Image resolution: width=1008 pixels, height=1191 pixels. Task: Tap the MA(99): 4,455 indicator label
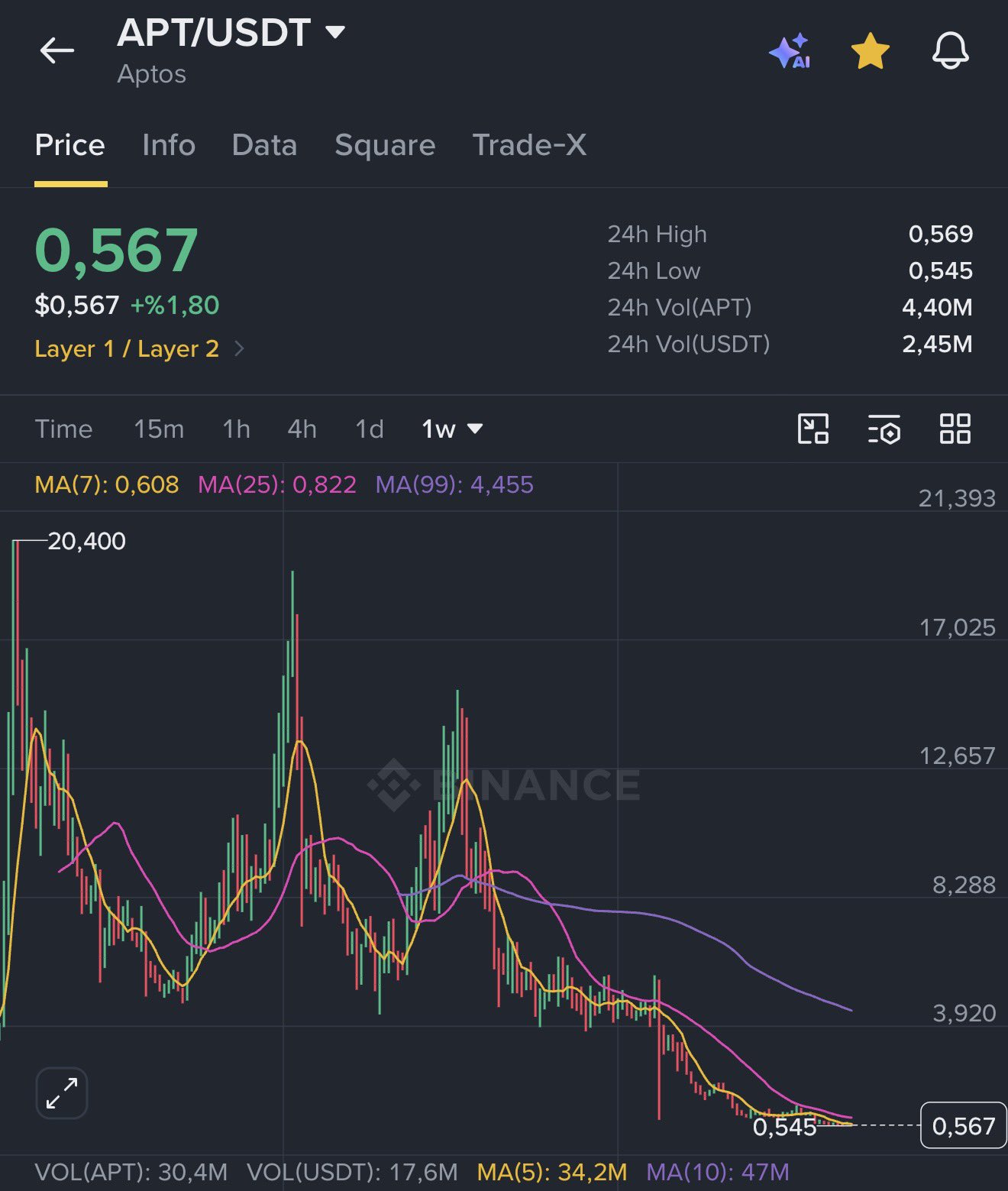(454, 484)
